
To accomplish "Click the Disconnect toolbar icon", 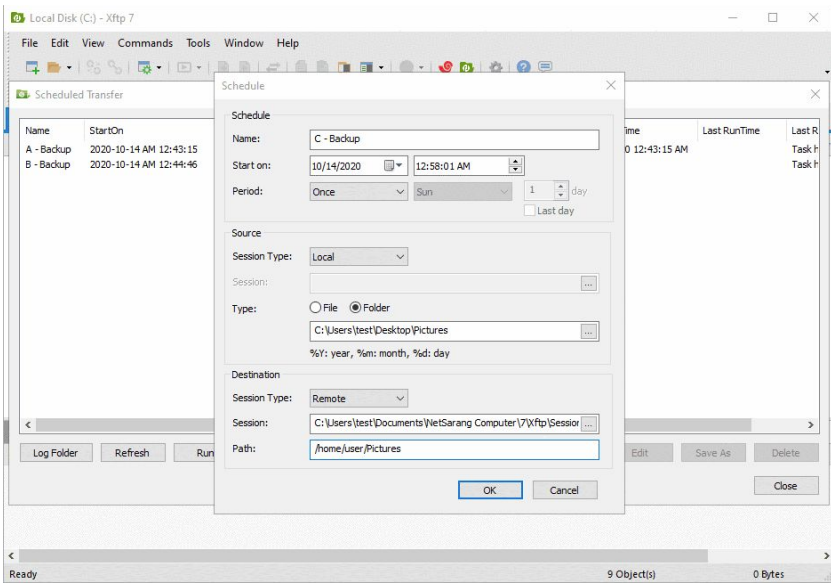I will pos(115,67).
